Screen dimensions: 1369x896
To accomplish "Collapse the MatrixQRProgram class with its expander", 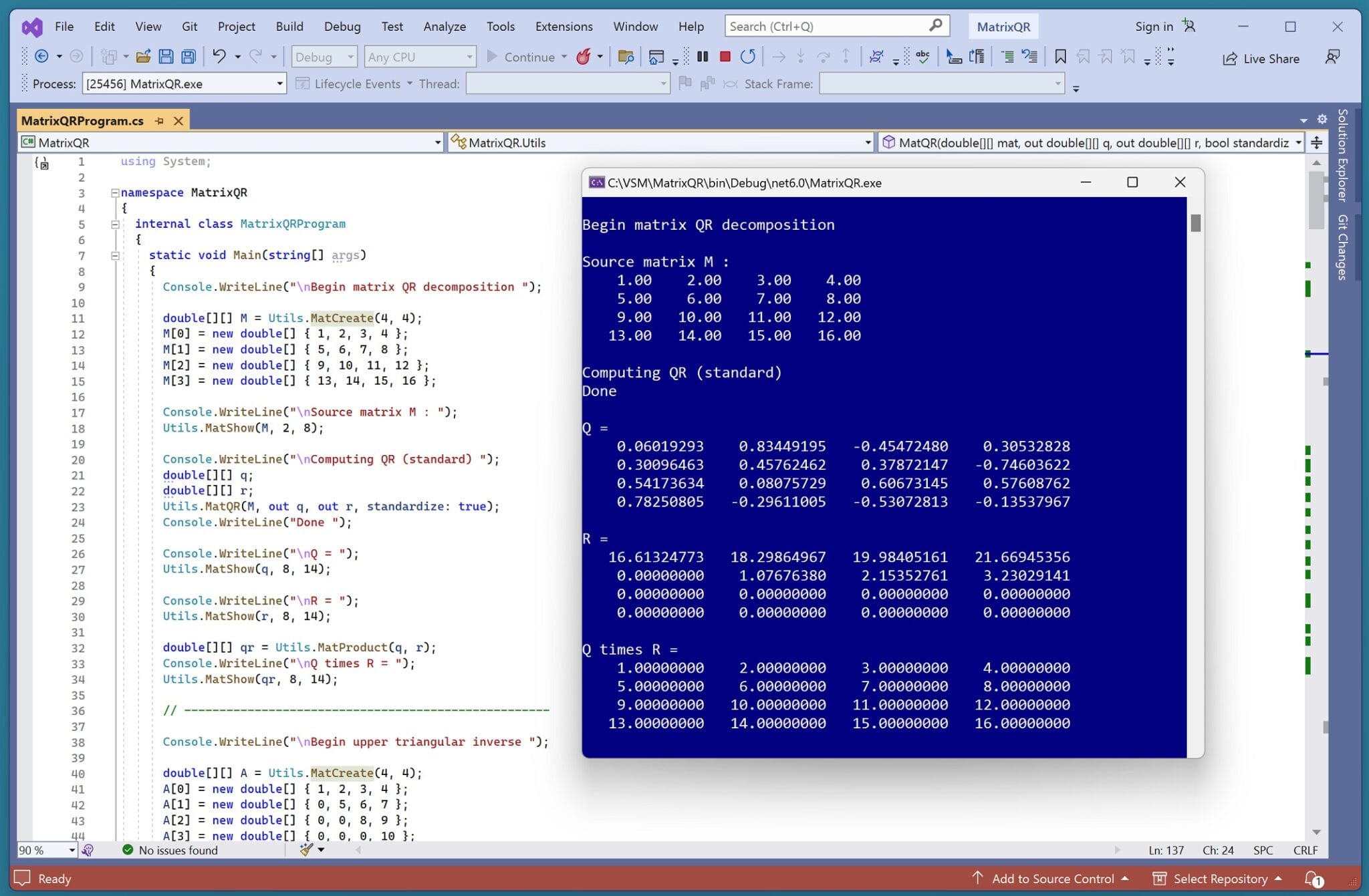I will 115,224.
